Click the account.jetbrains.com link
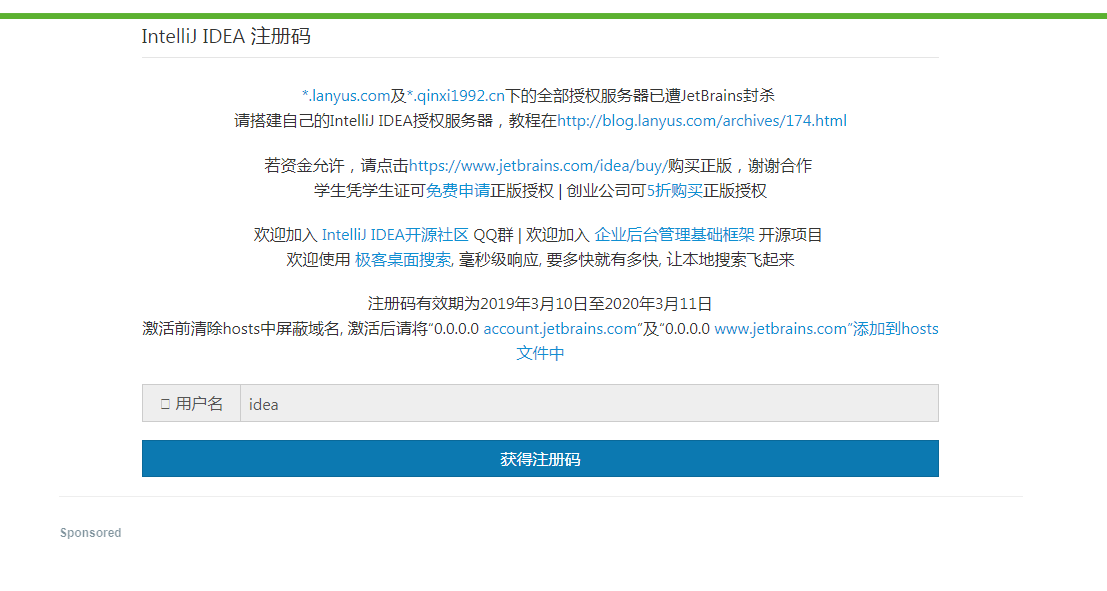 [560, 329]
